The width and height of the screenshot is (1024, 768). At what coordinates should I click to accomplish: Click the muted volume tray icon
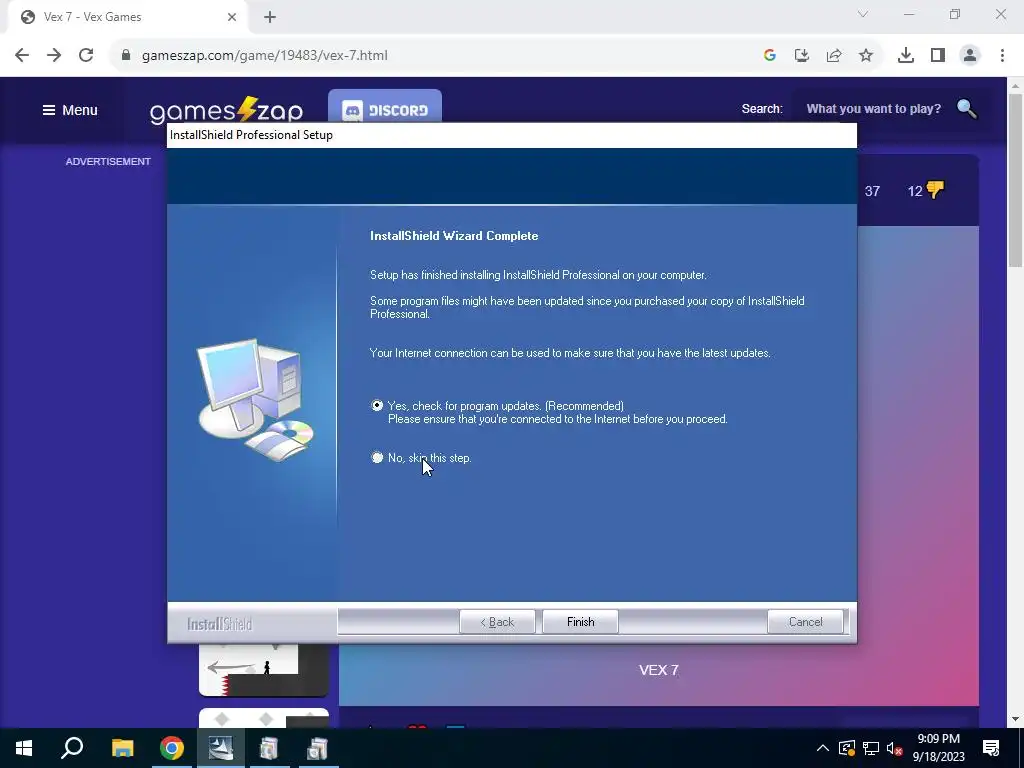coord(895,748)
